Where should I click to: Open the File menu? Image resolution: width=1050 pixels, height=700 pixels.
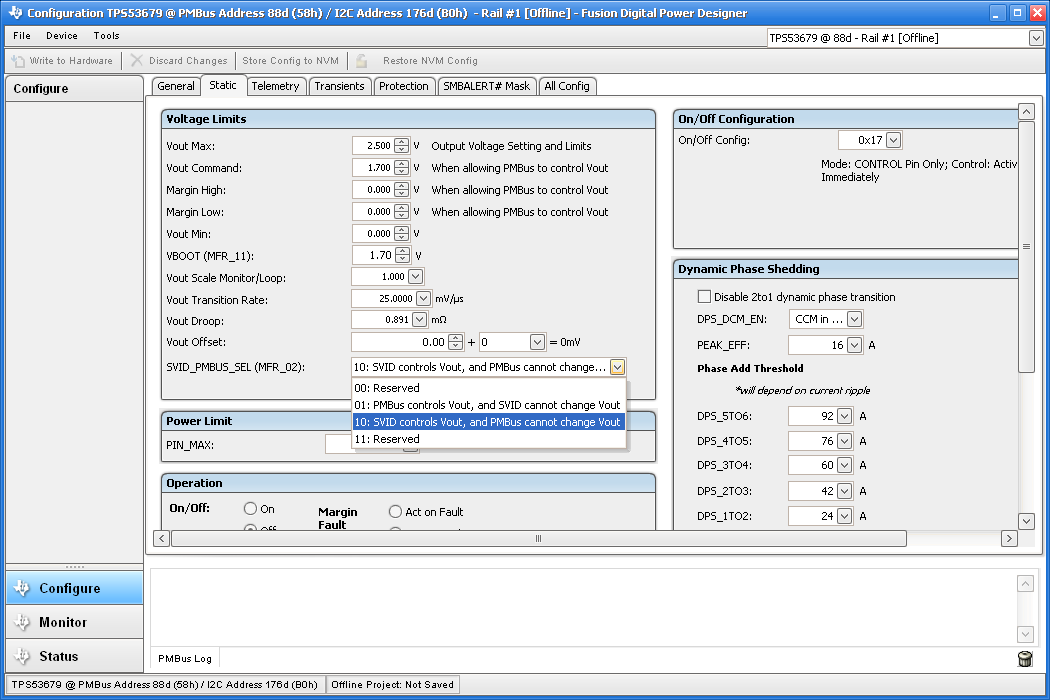click(x=22, y=36)
